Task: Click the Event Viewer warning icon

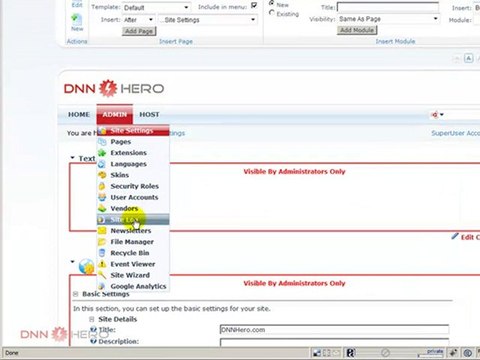Action: [102, 264]
